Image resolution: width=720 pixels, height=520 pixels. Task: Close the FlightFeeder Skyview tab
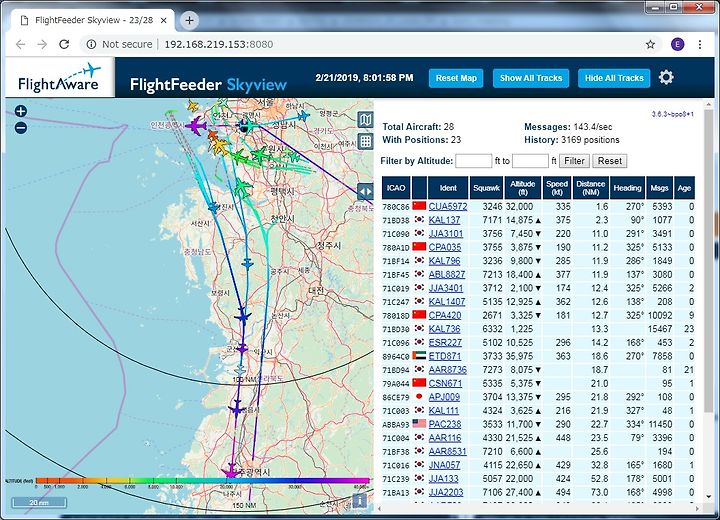pos(163,20)
